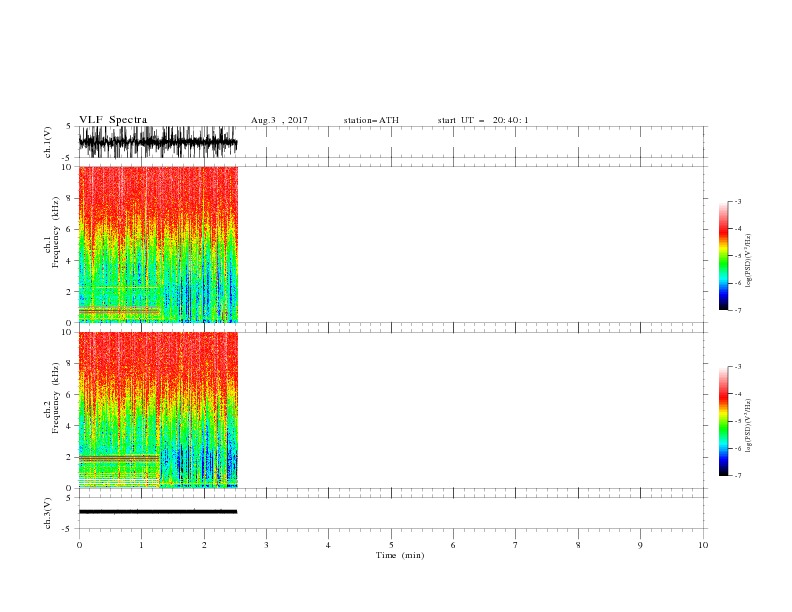The width and height of the screenshot is (792, 612).
Task: Click time axis tick label "6"
Action: [453, 545]
